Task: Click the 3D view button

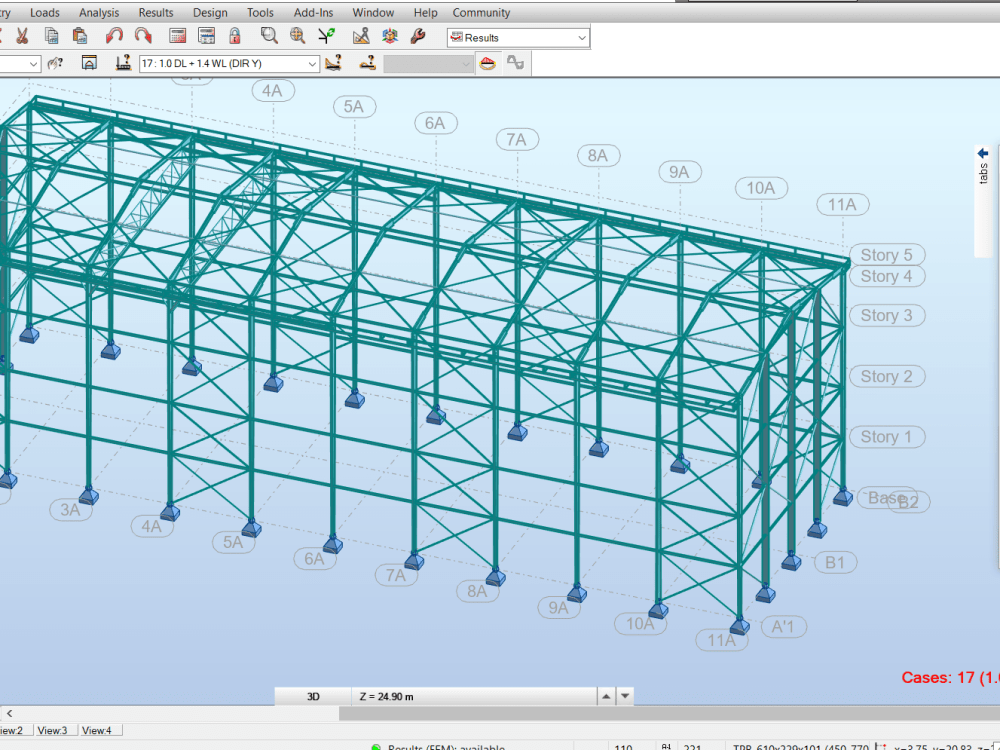Action: pos(313,696)
